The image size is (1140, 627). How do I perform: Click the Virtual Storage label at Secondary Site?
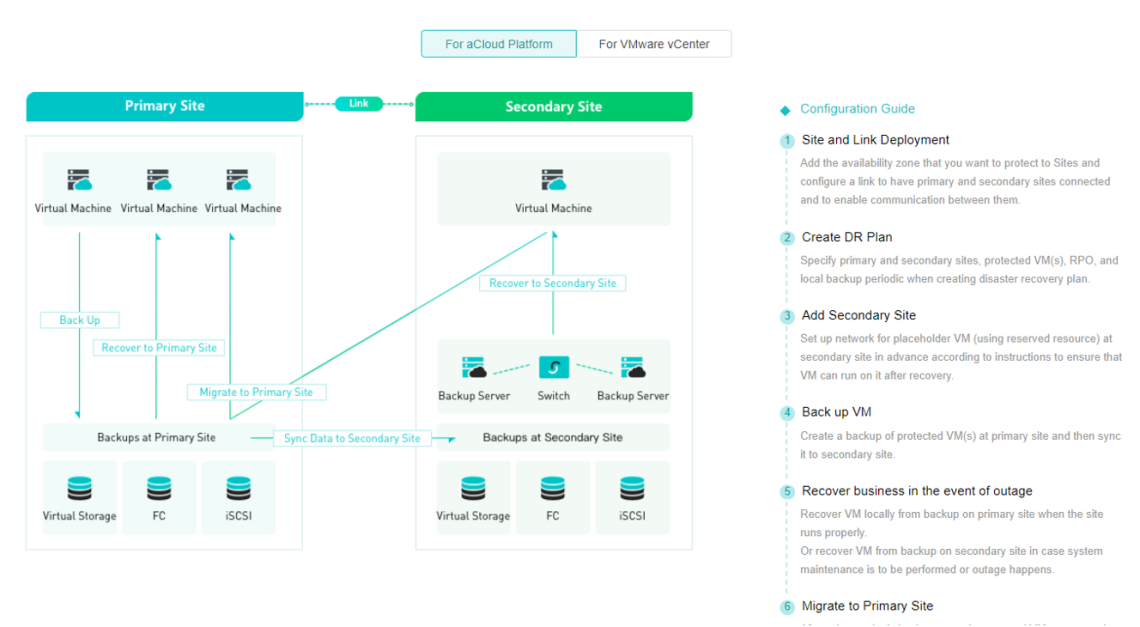point(473,516)
